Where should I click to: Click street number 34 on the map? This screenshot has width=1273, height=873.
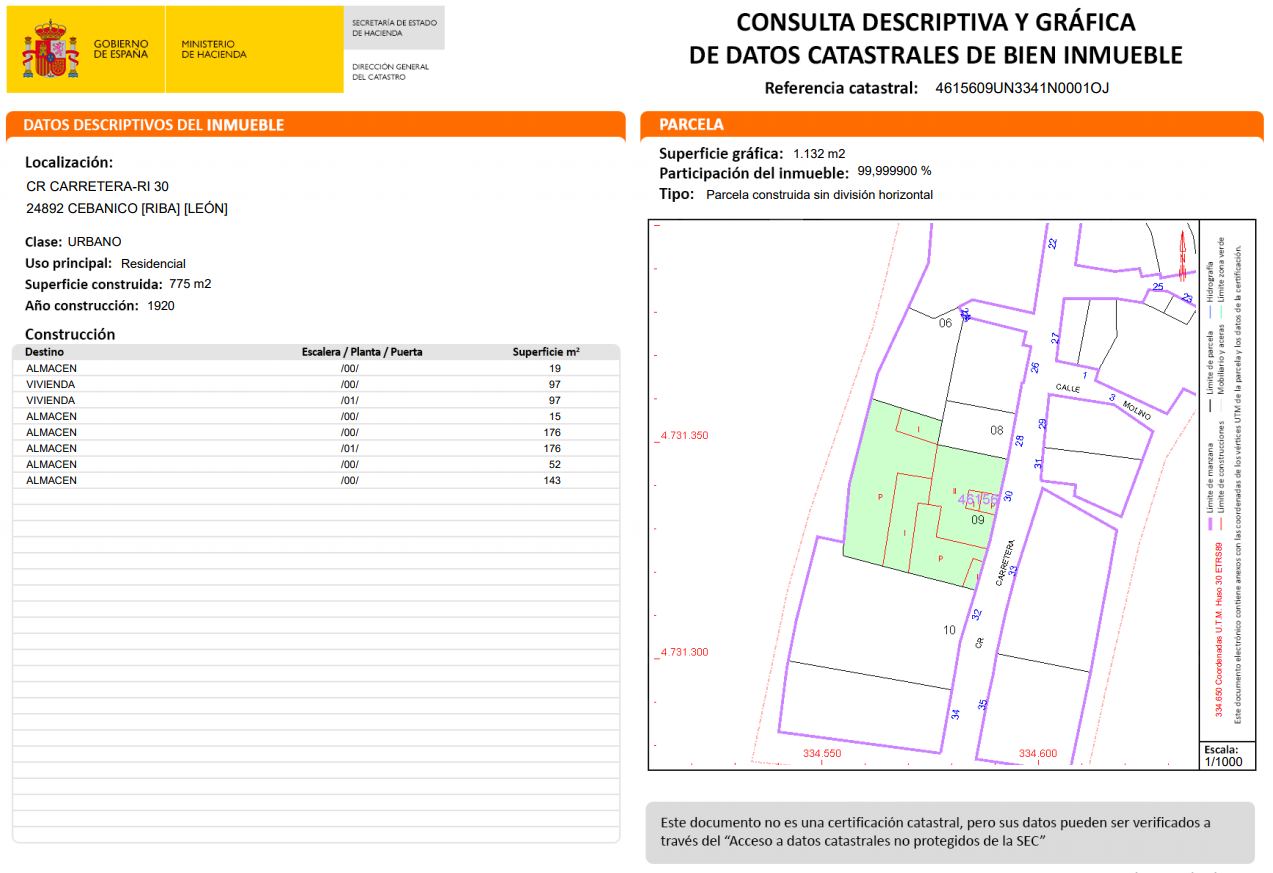[x=956, y=714]
